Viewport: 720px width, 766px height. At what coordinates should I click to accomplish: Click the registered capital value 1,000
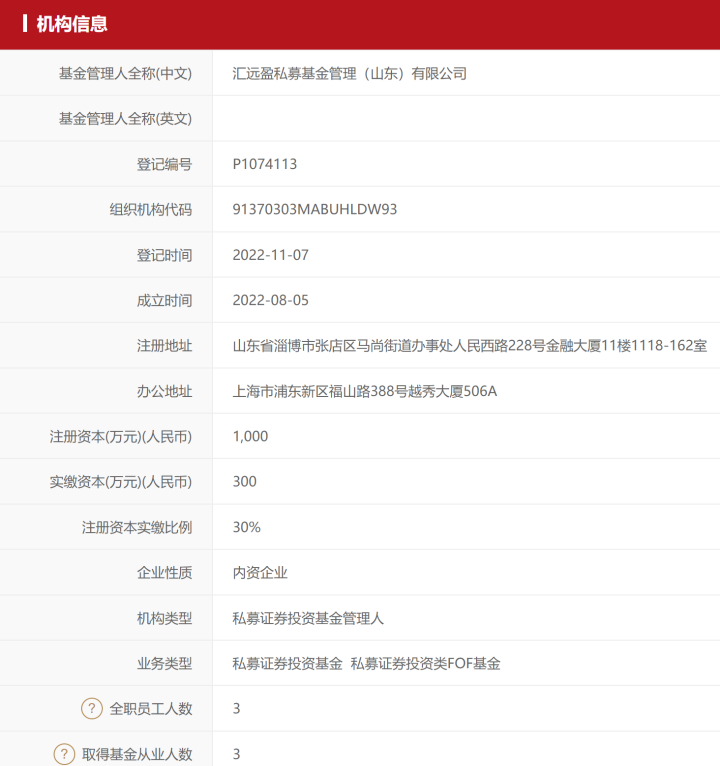tap(250, 436)
